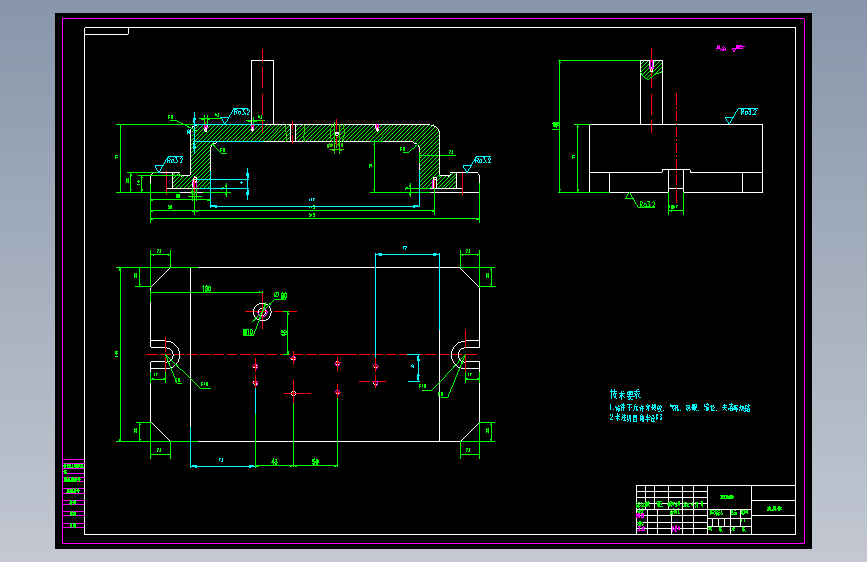The width and height of the screenshot is (867, 562).
Task: Click the Ra3.2 roughness symbol at the section view top
Action: [235, 115]
